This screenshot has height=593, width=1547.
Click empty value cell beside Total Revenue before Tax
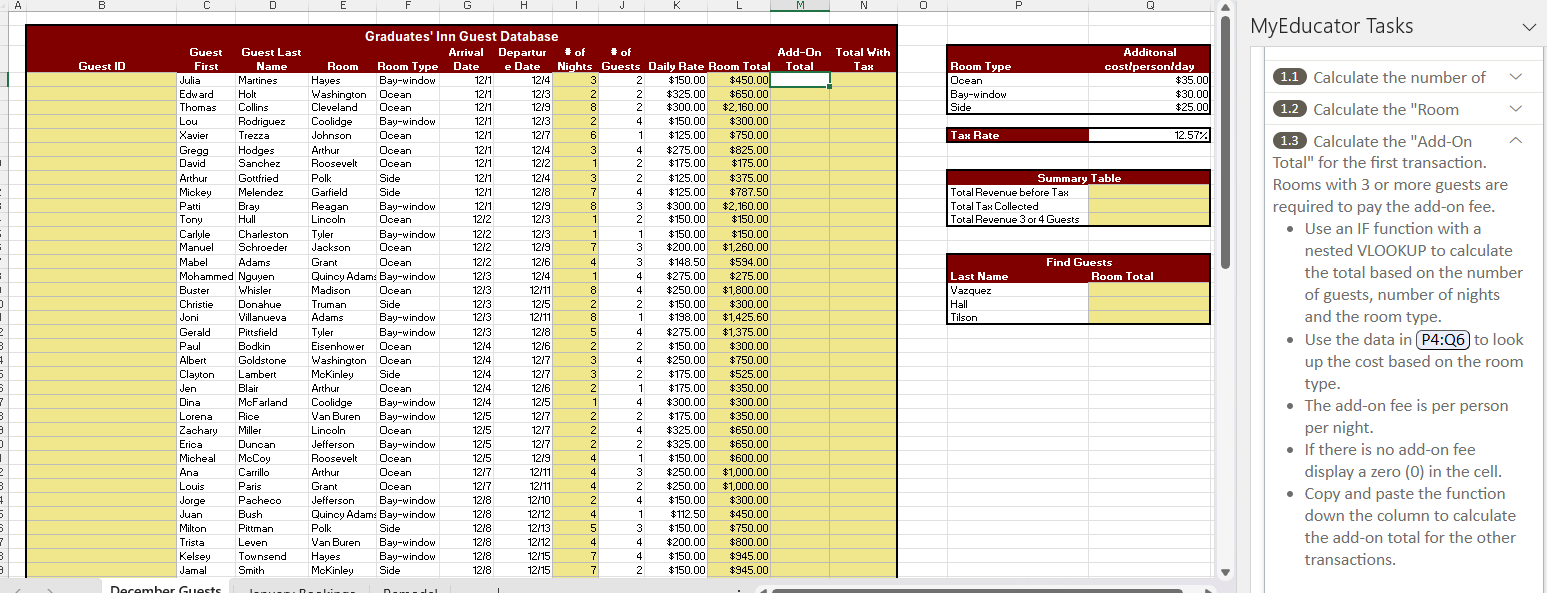[x=1149, y=191]
